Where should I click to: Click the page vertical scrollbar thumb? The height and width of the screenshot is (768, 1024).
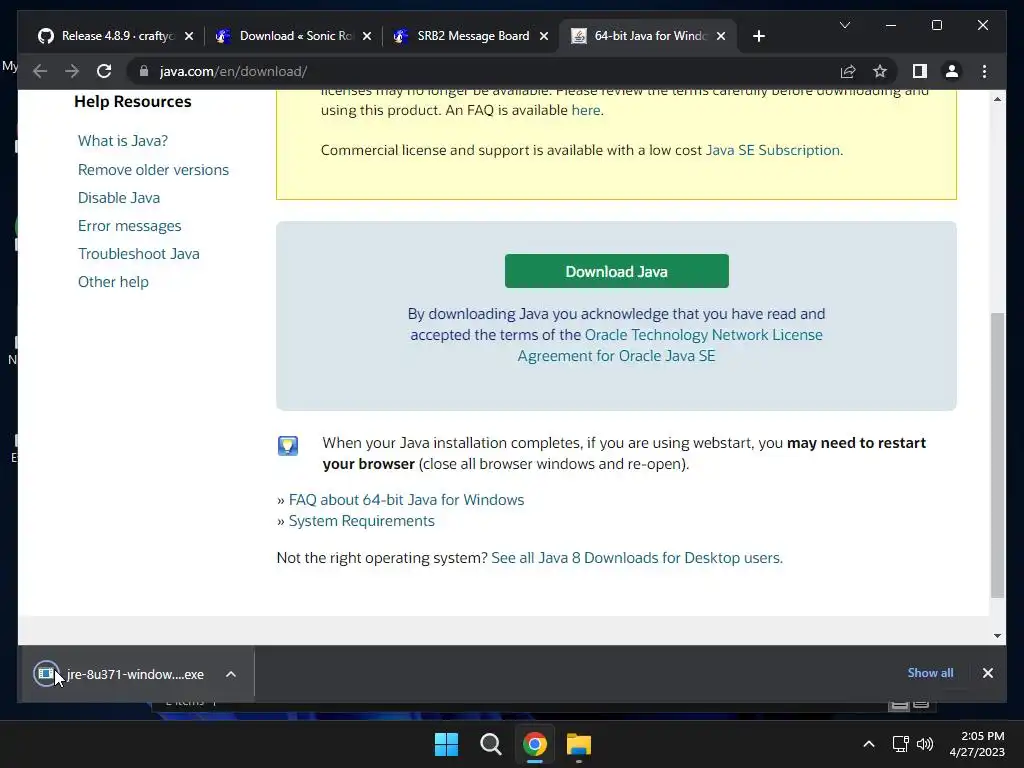click(997, 455)
